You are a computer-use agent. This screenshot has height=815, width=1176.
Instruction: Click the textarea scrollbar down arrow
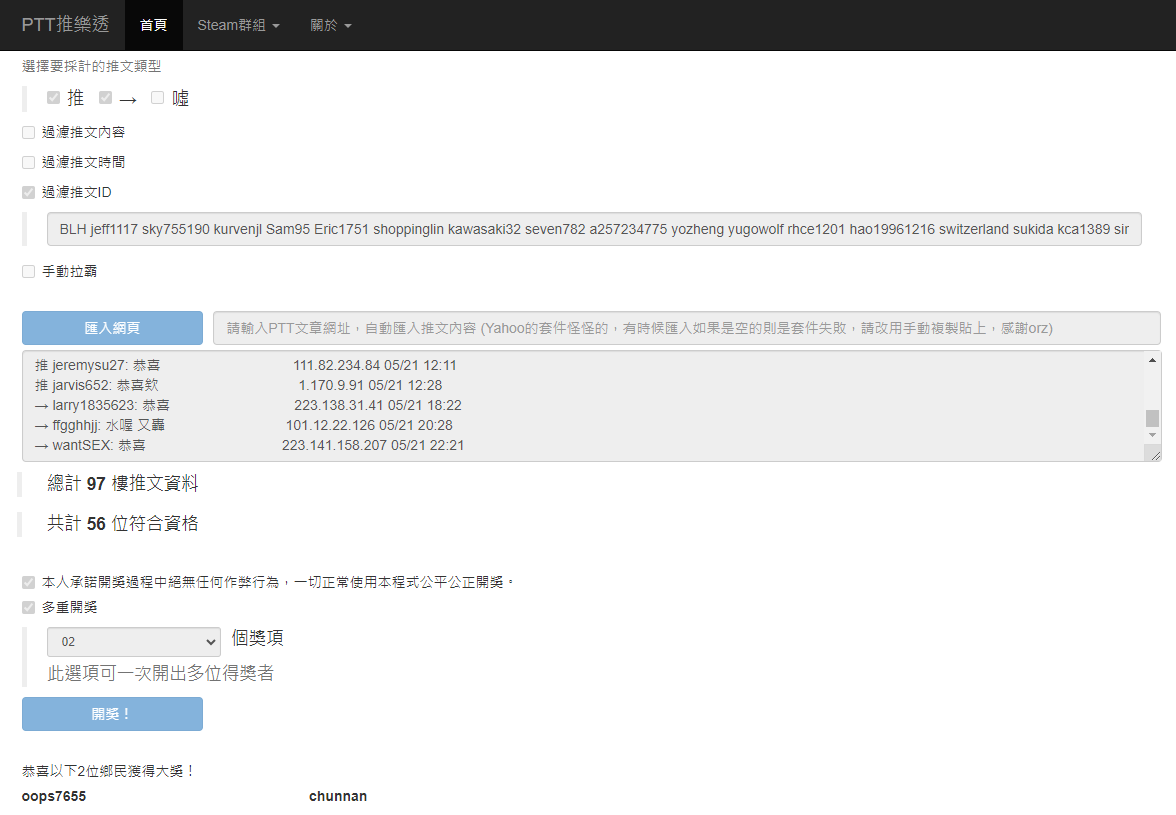point(1152,435)
